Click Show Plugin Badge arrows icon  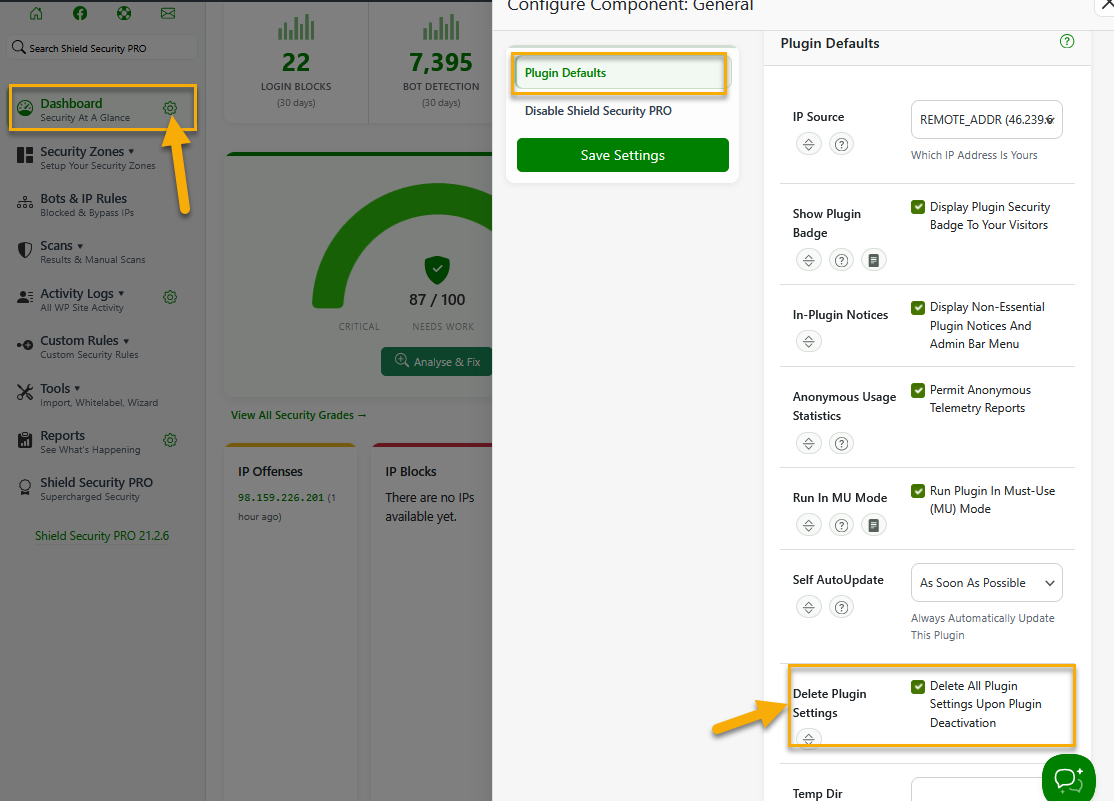coord(809,260)
